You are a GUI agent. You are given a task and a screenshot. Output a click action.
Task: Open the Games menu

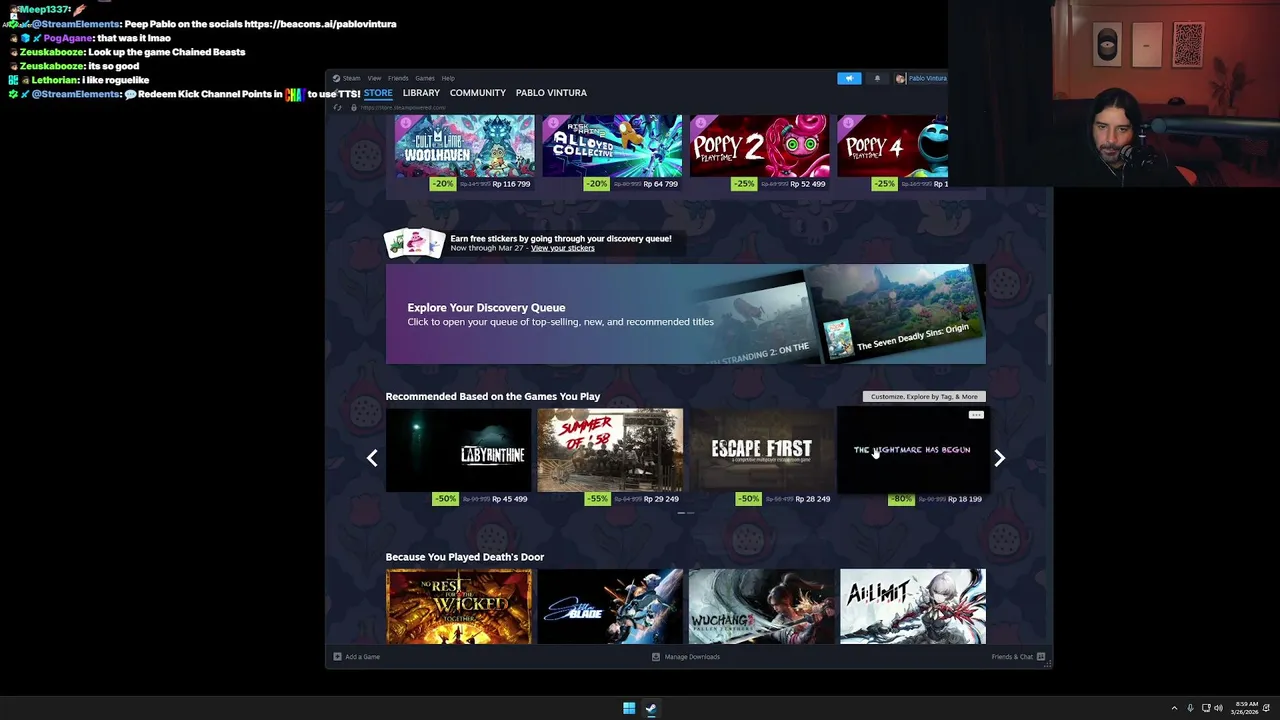click(425, 78)
